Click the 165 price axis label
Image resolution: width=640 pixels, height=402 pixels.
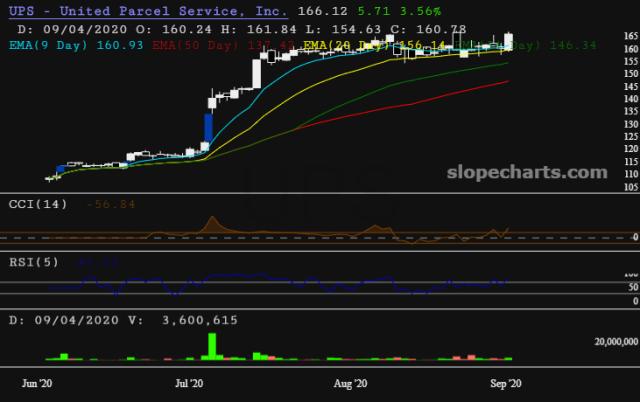coord(631,36)
